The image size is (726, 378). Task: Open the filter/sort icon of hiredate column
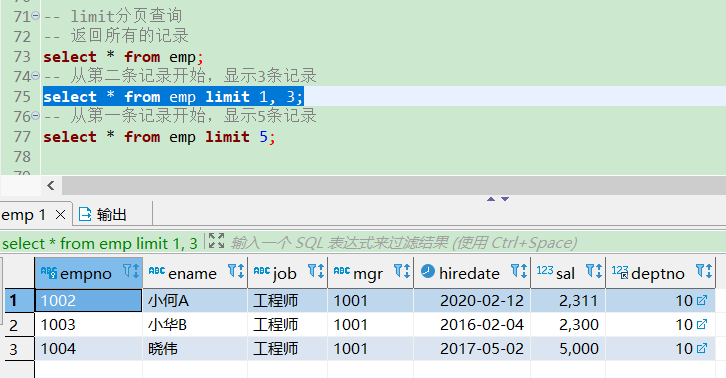point(519,271)
